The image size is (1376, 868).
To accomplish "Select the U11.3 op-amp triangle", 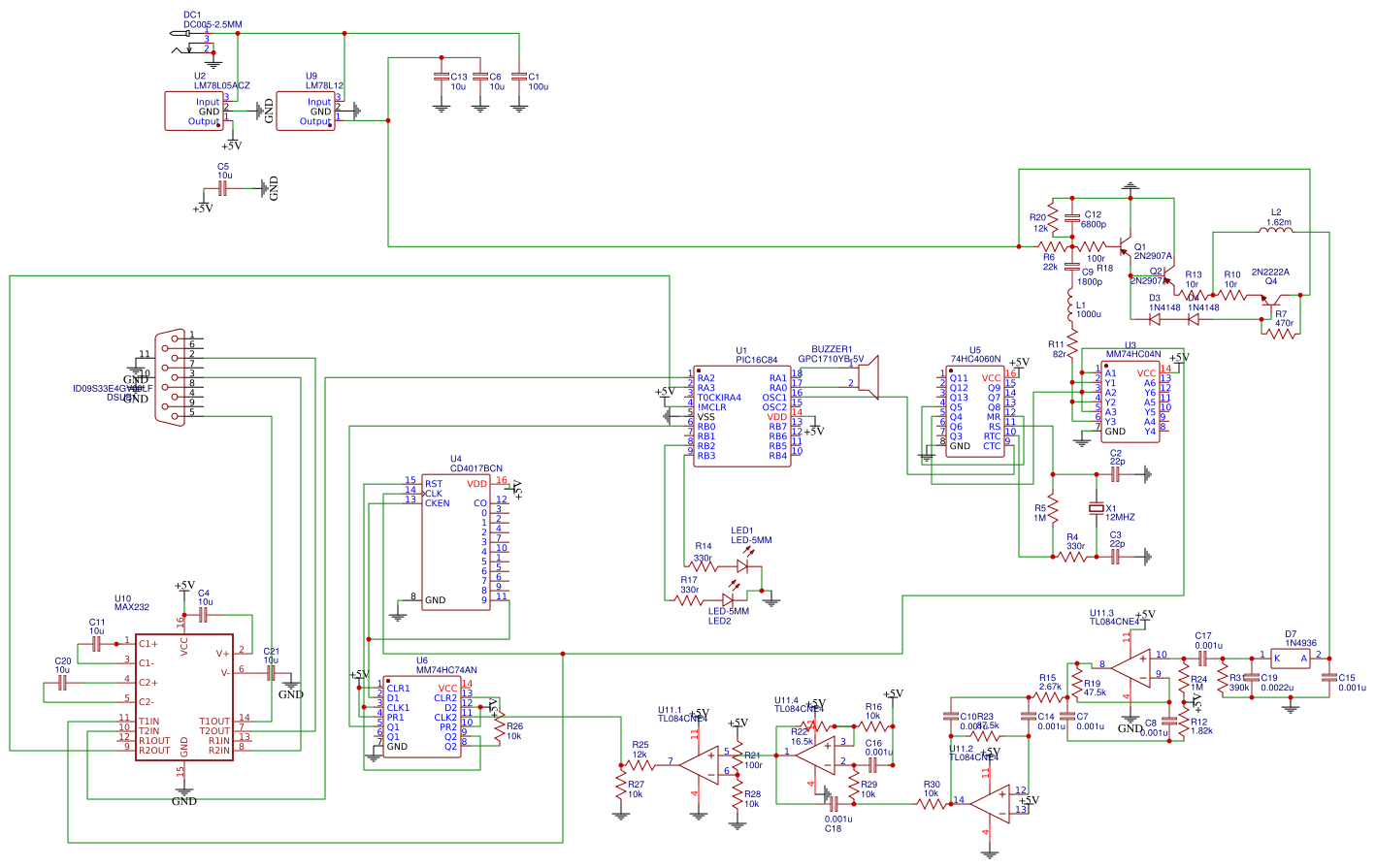I will click(x=1130, y=667).
